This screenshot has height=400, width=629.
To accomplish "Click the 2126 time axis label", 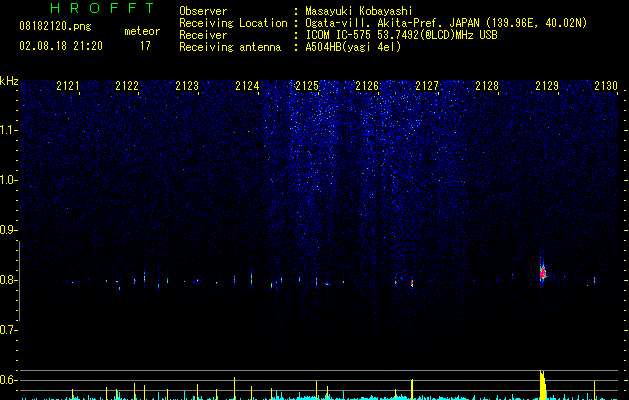I will [x=367, y=86].
